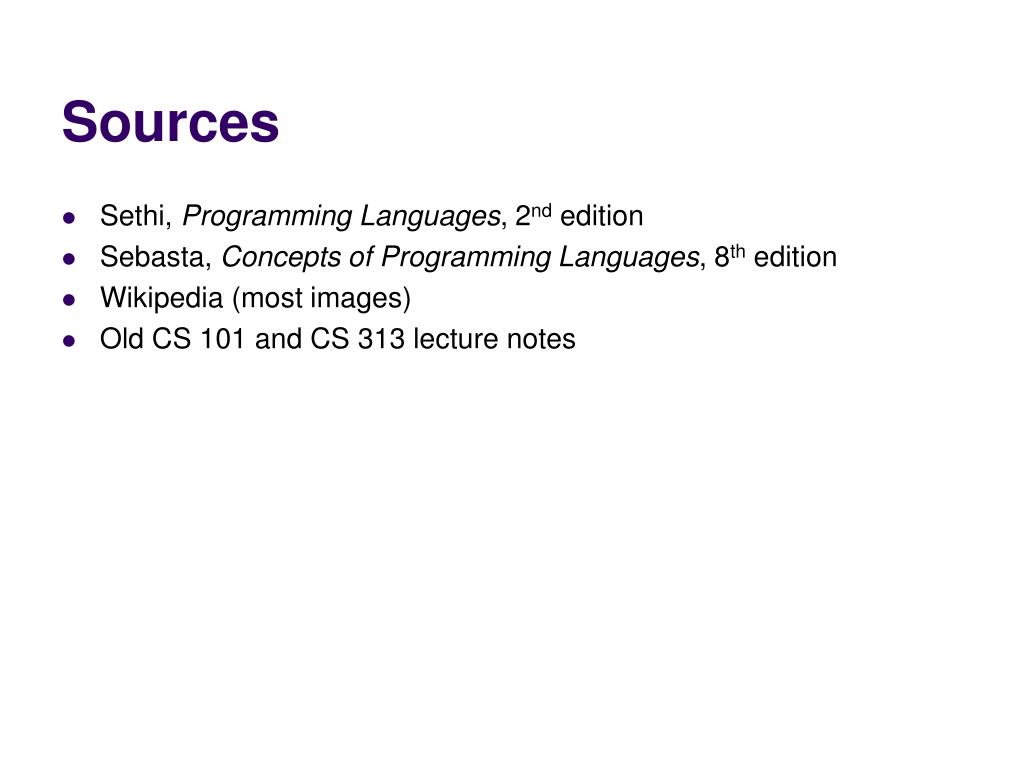This screenshot has height=768, width=1024.
Task: Click italic "Programming Languages" in first bullet
Action: pyautogui.click(x=341, y=217)
